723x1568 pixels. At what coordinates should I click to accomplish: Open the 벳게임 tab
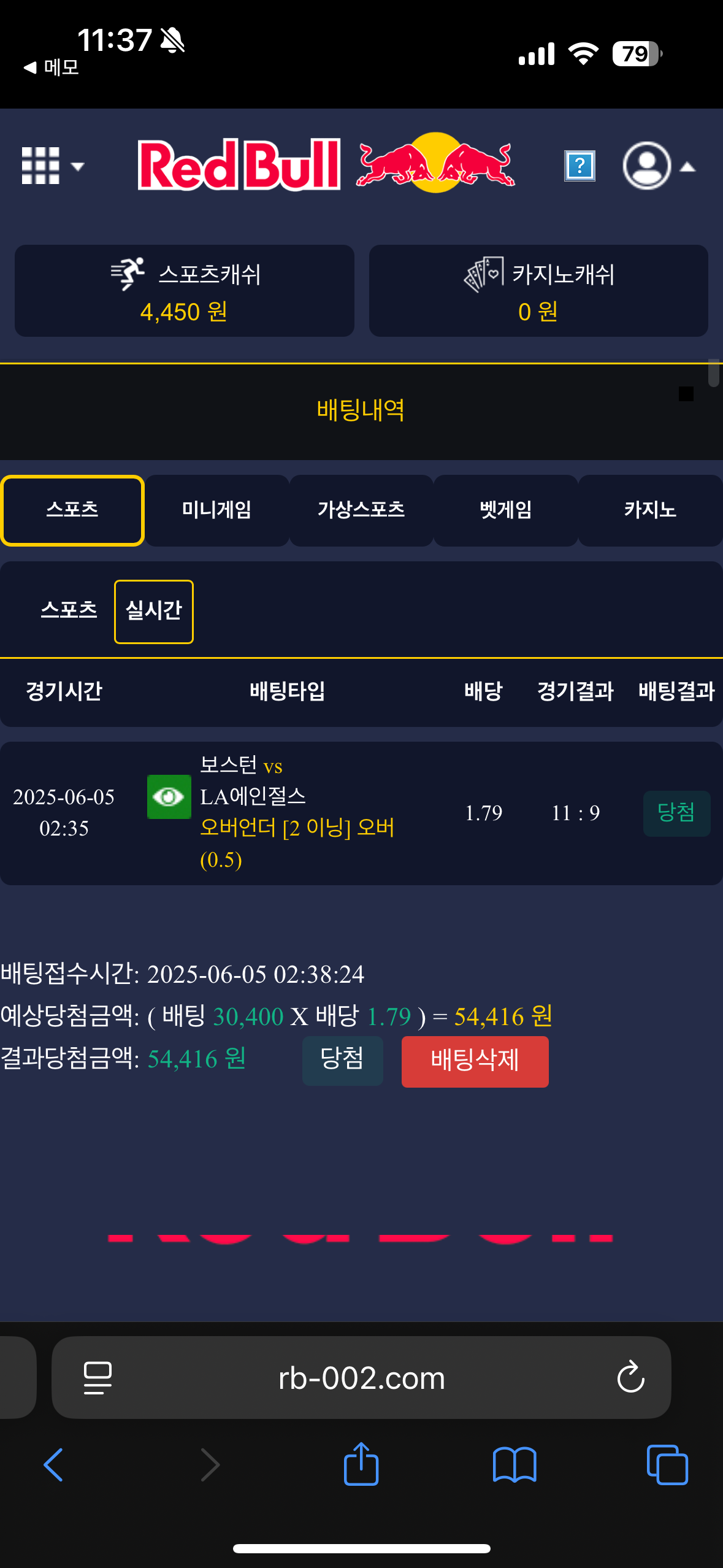[505, 510]
